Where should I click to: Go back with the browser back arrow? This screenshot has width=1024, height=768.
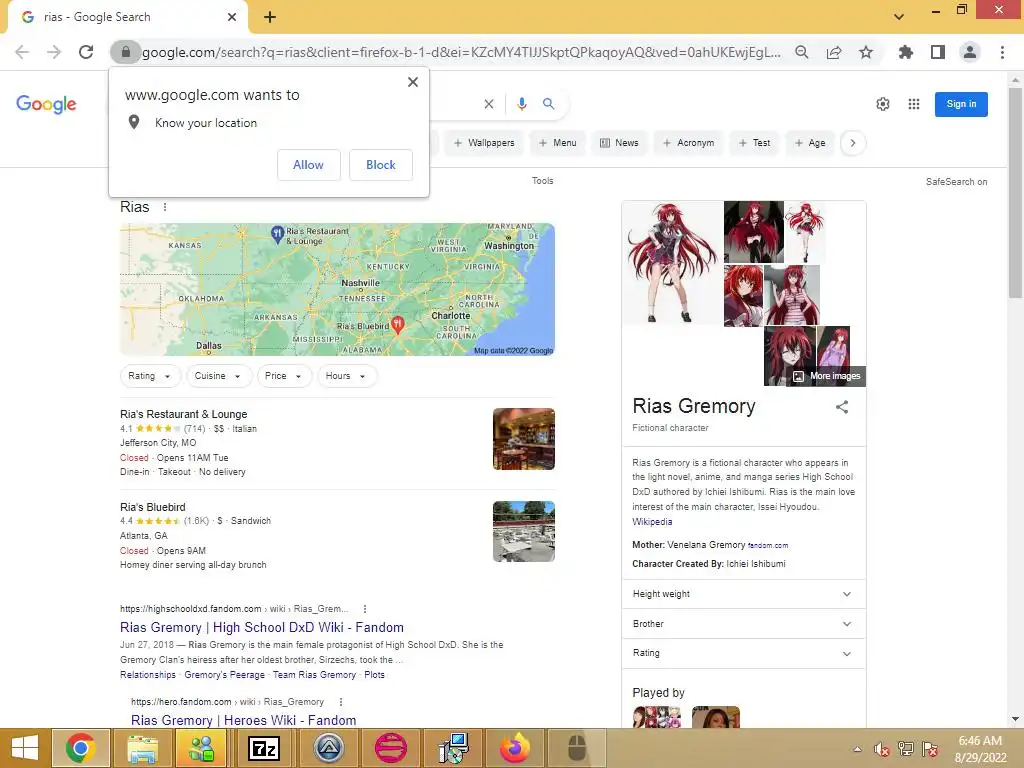click(x=22, y=52)
